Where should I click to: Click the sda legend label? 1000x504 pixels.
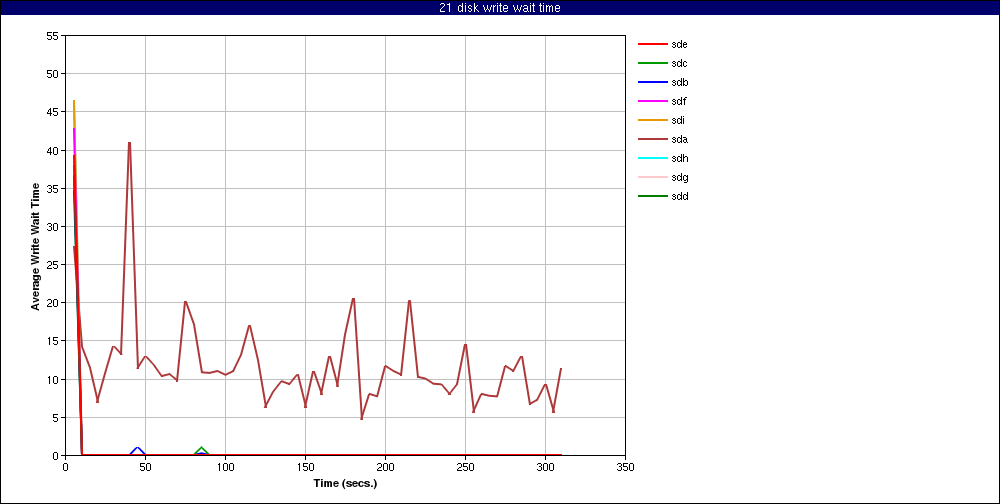(x=679, y=139)
